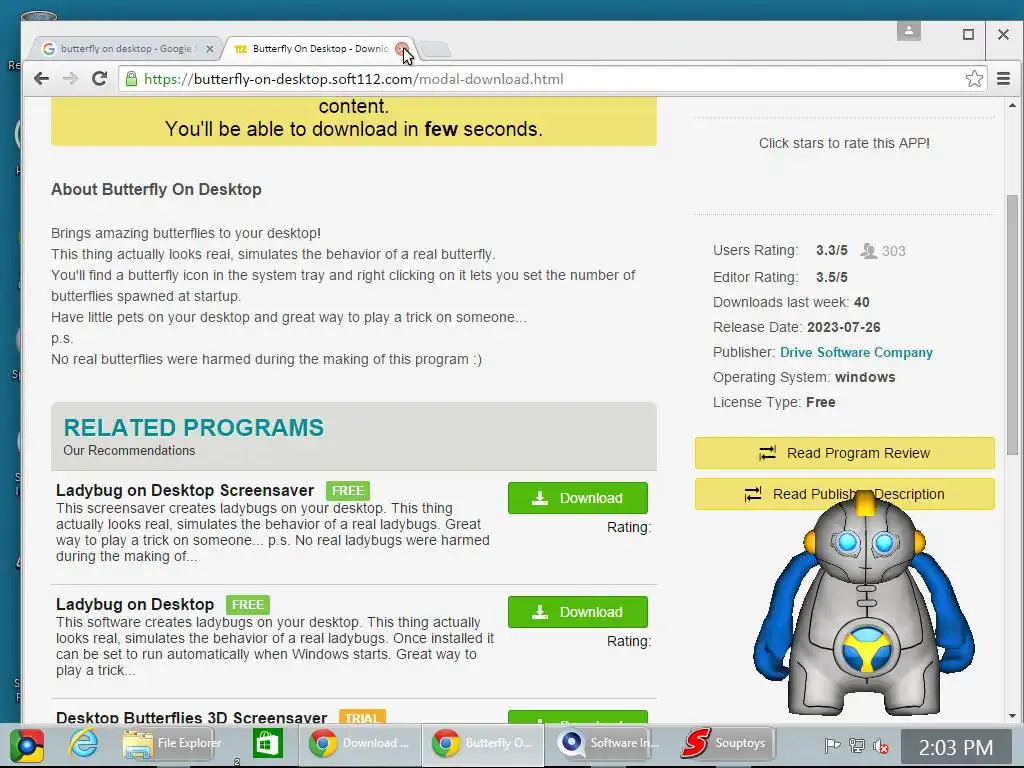1024x768 pixels.
Task: Follow the Drive Software Company publisher link
Action: pyautogui.click(x=856, y=353)
